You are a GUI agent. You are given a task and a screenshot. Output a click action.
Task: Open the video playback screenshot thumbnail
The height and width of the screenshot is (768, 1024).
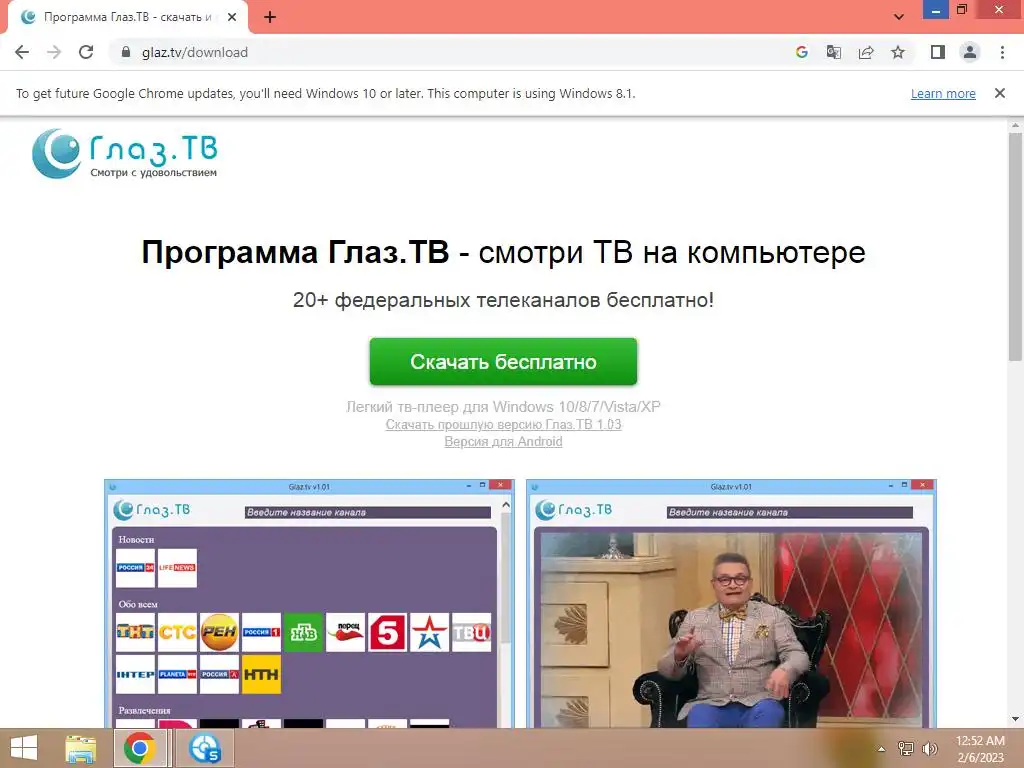(731, 604)
